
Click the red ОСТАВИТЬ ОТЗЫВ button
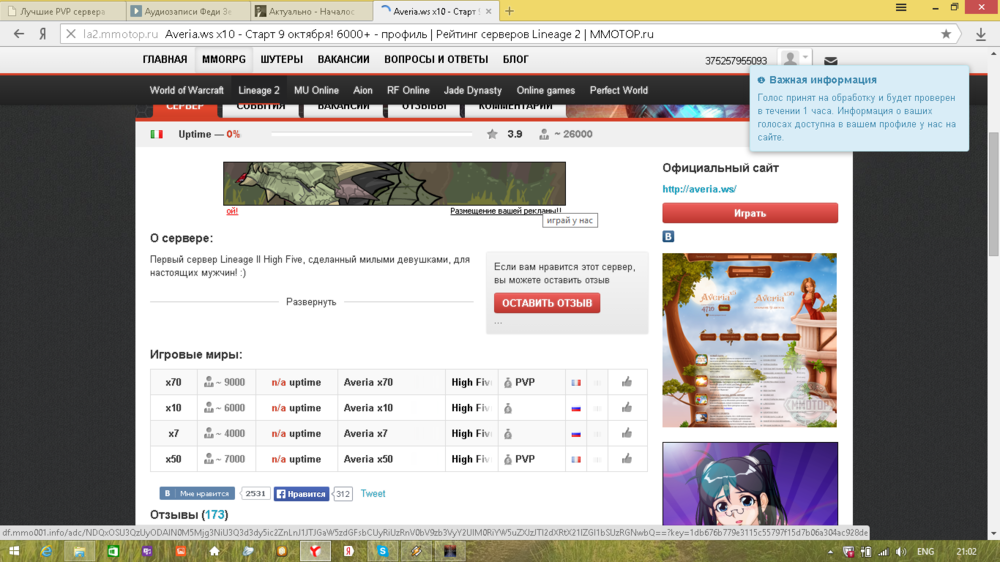(547, 303)
